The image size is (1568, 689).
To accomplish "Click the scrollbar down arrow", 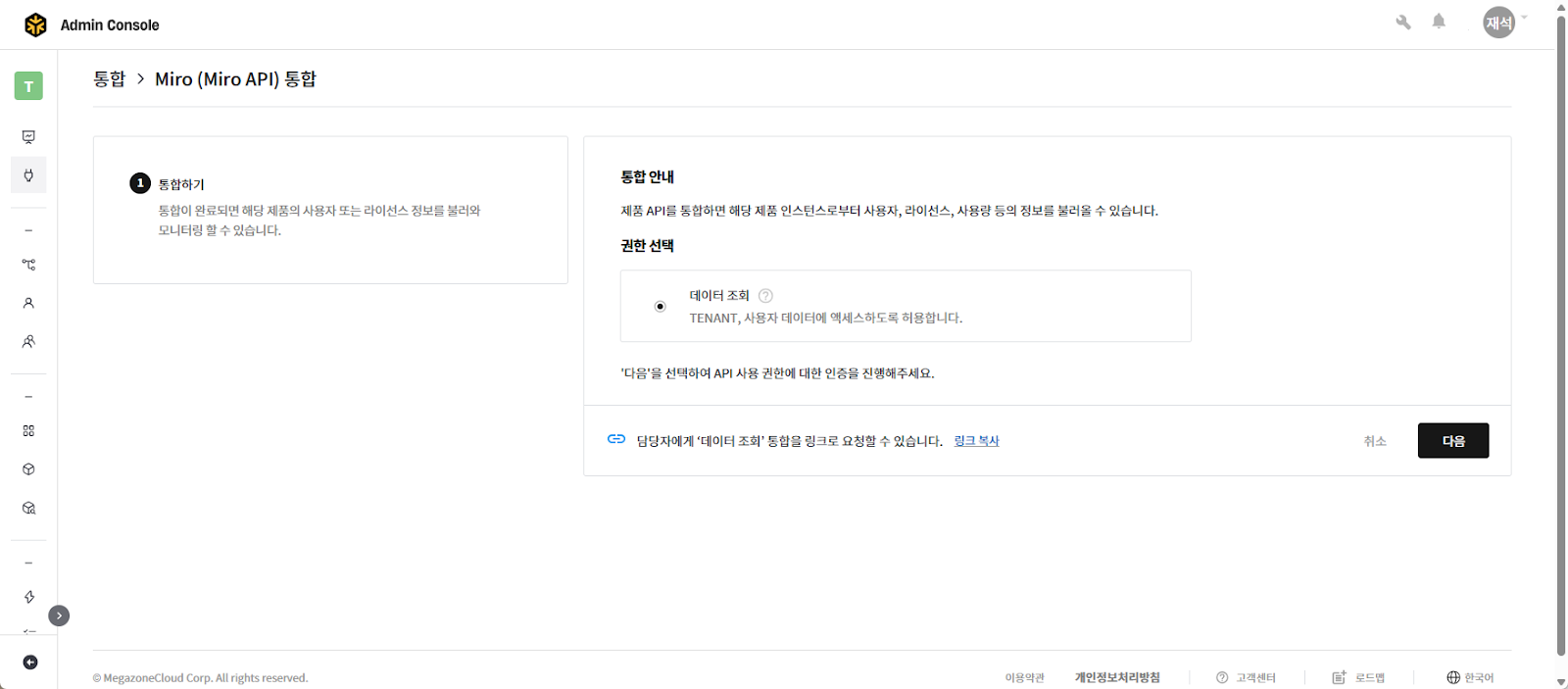I will [1561, 682].
